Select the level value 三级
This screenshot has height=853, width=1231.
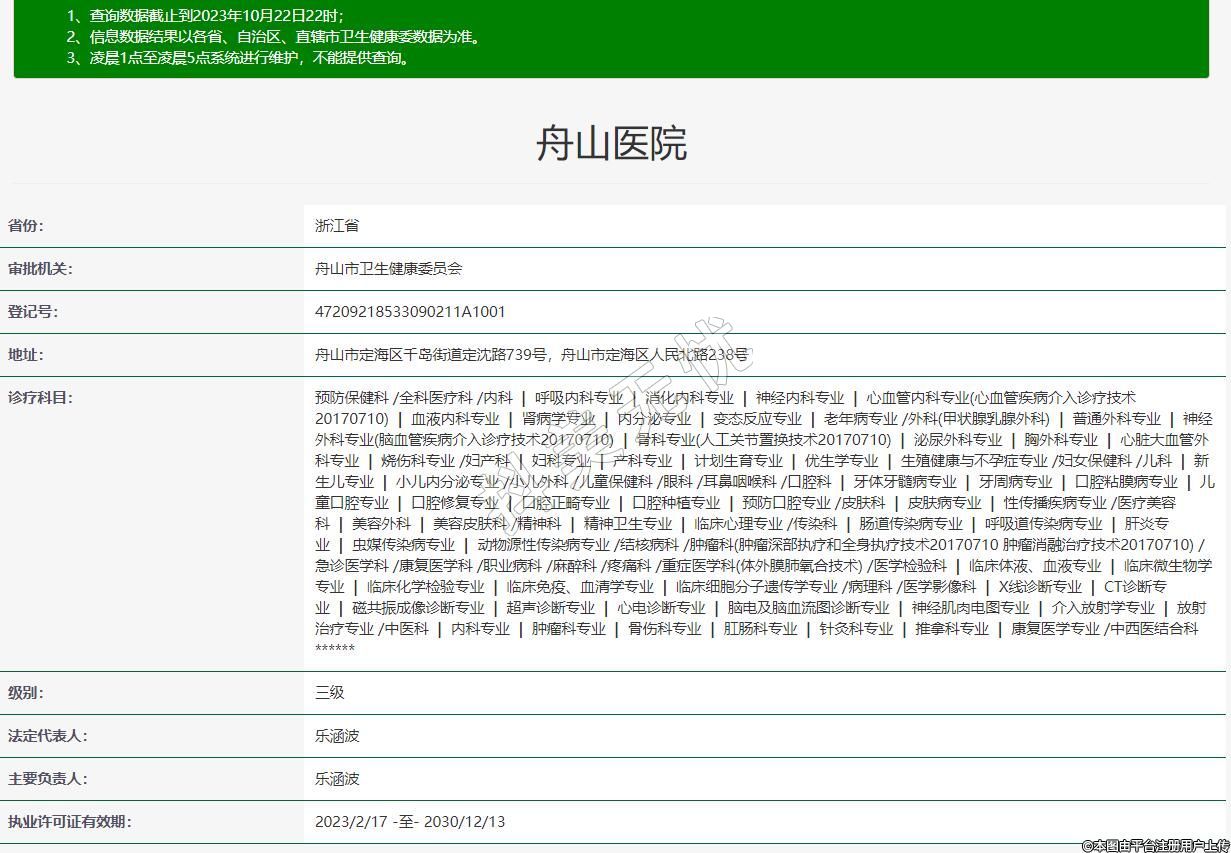pos(329,693)
